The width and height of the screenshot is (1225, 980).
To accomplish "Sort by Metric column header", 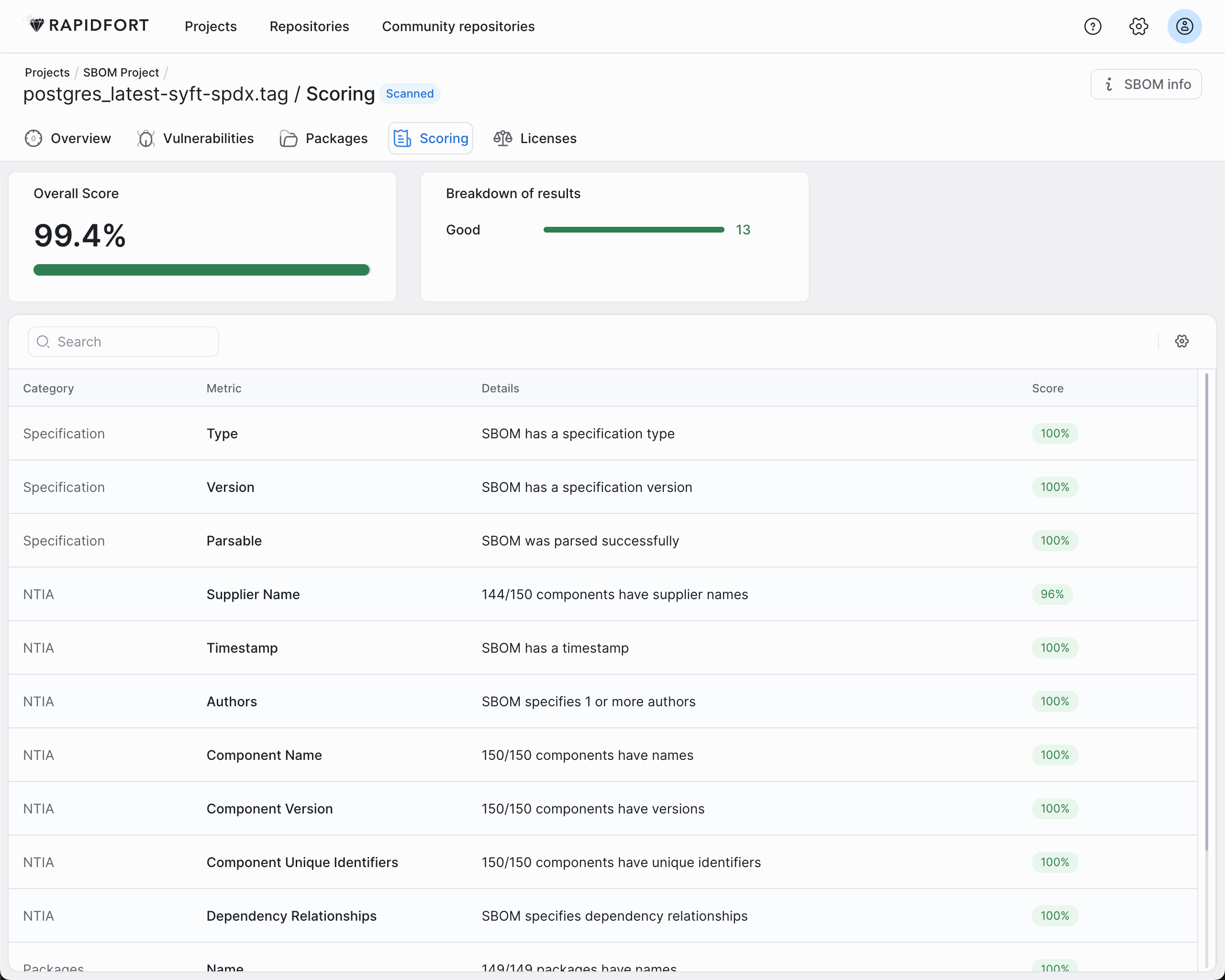I will click(224, 389).
